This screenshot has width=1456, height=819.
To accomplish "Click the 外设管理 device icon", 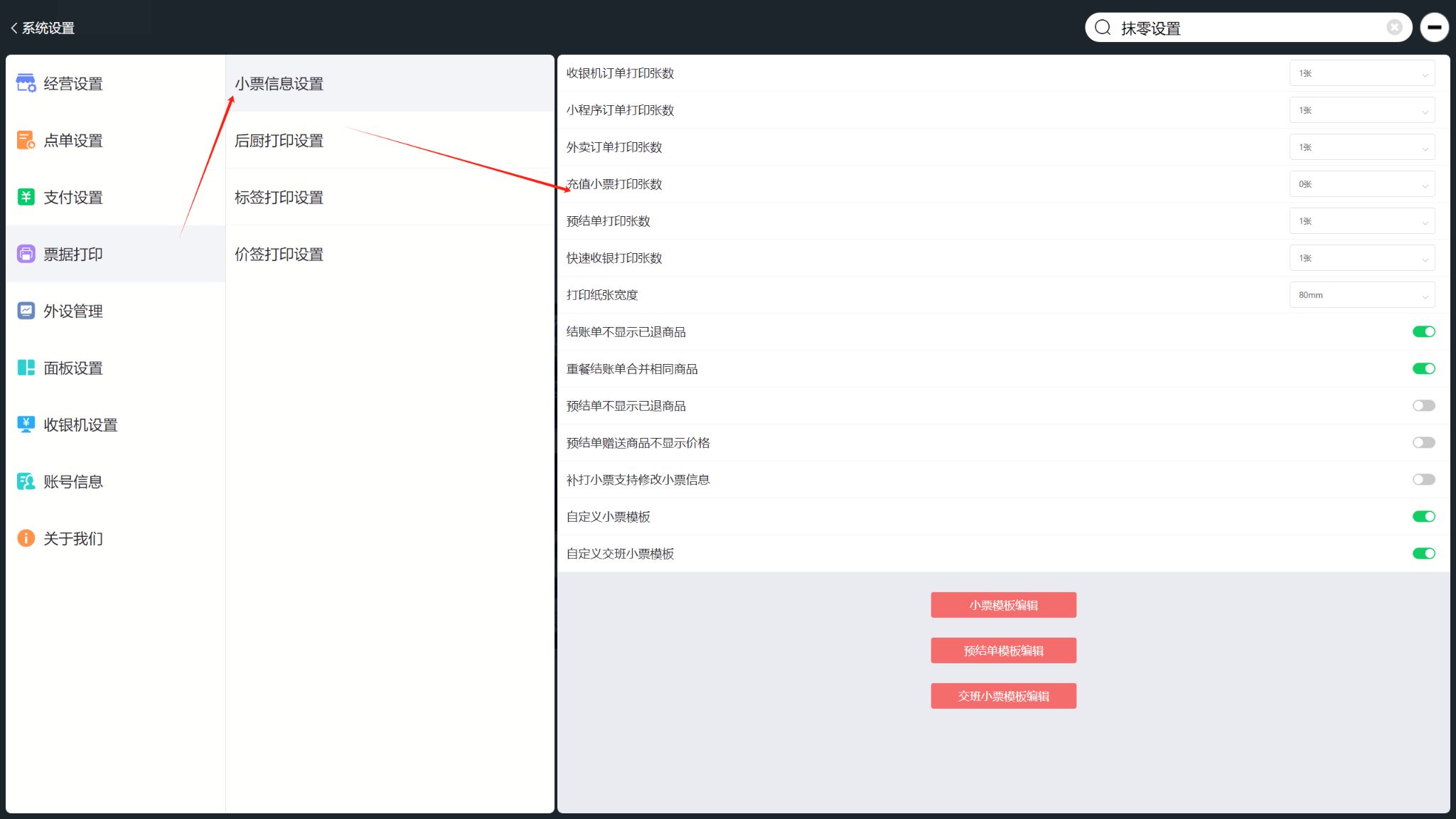I will point(26,311).
